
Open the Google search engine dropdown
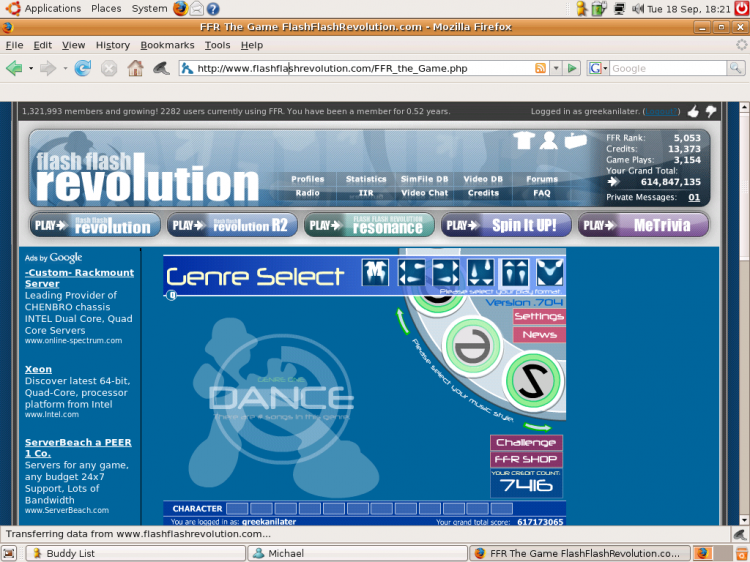[x=598, y=68]
